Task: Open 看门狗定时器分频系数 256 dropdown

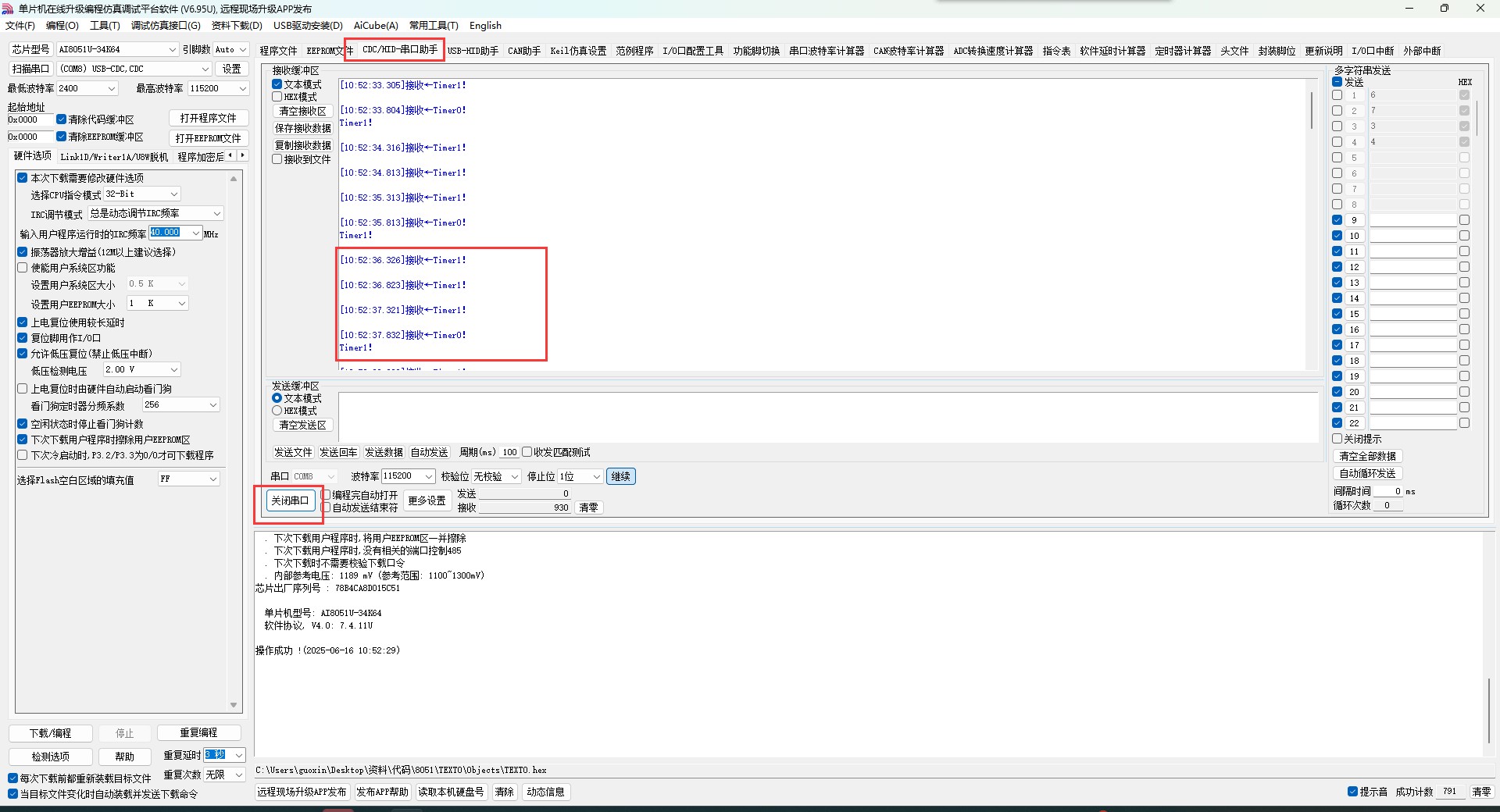Action: (180, 404)
